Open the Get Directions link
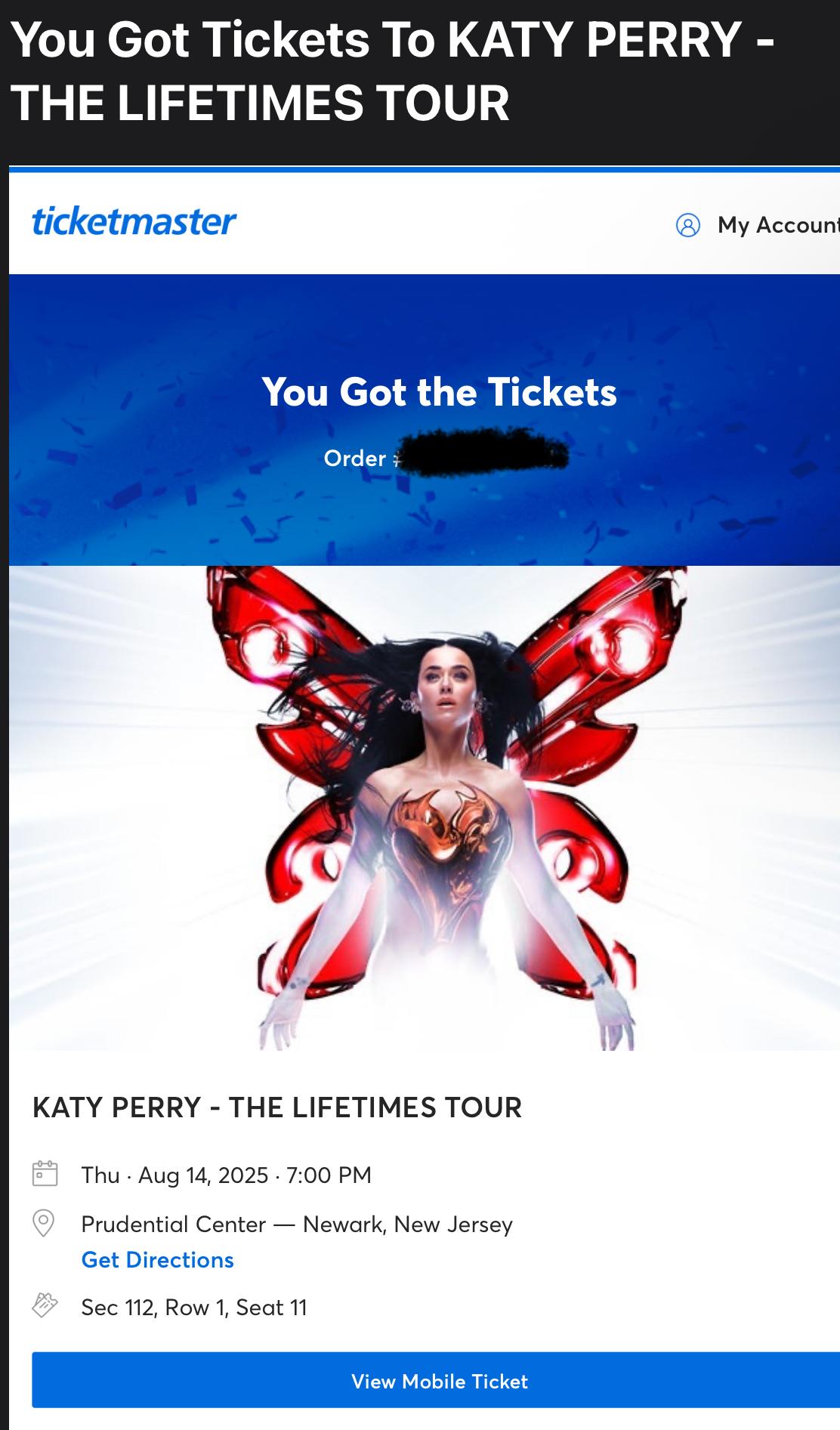This screenshot has width=840, height=1430. (x=157, y=1260)
